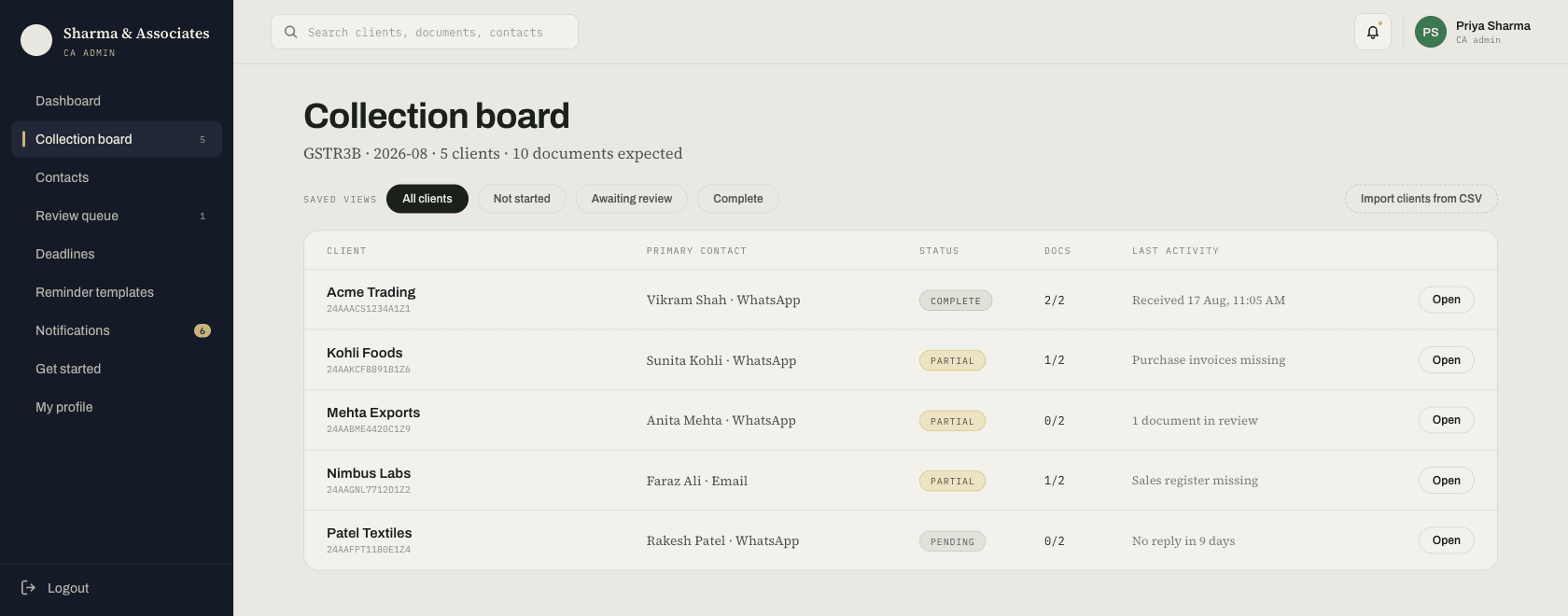Screen dimensions: 1568x616
Task: Click the PARTIAL status badge for Nimbus Labs
Action: pyautogui.click(x=952, y=481)
